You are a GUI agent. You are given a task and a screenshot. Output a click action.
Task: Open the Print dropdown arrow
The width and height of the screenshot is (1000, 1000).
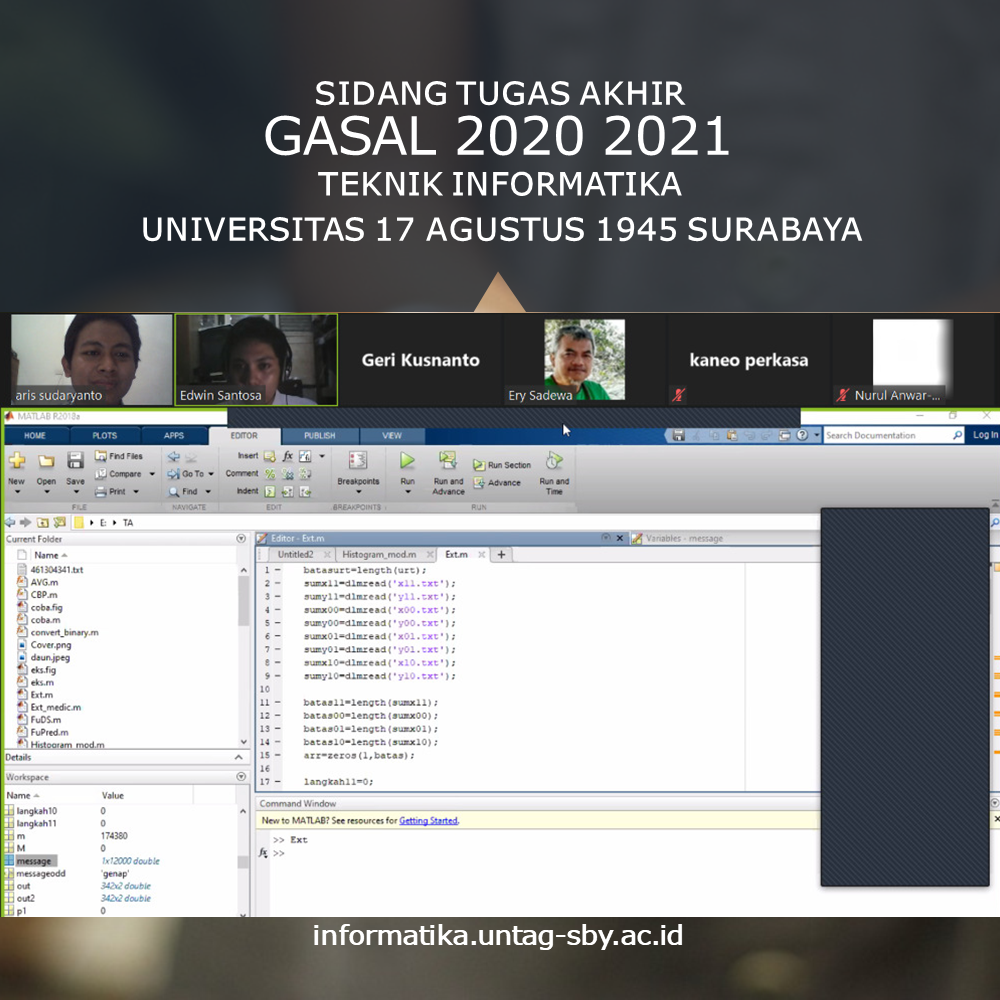[x=135, y=492]
